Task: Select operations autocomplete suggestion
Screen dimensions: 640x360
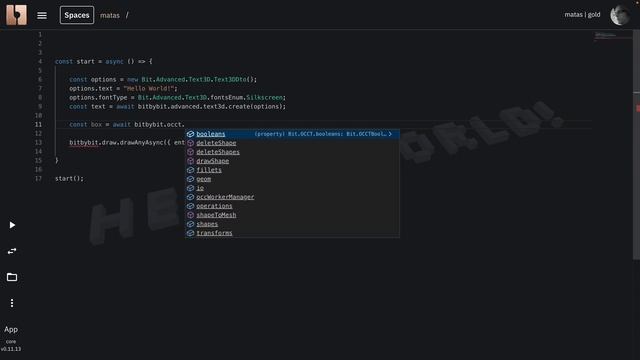Action: click(293, 206)
